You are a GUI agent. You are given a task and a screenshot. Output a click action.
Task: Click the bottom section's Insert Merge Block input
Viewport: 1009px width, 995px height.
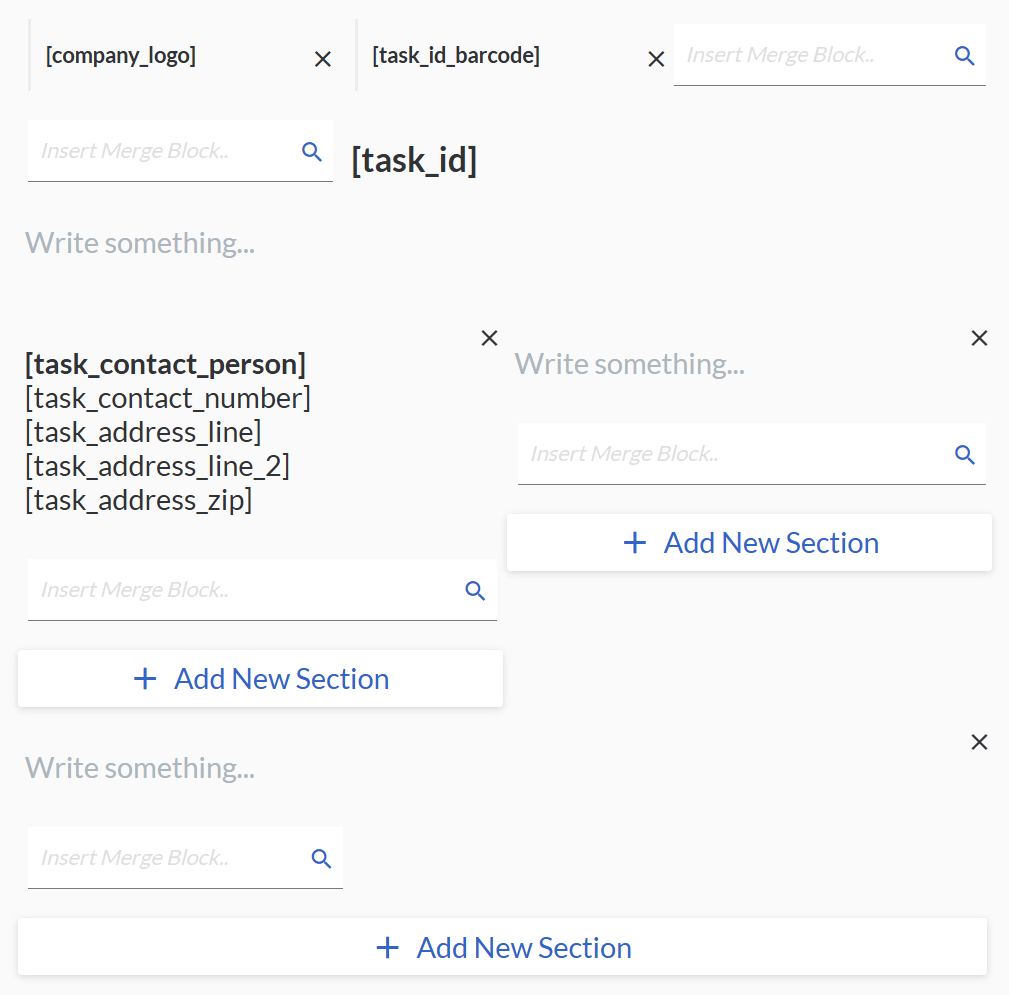pyautogui.click(x=165, y=859)
